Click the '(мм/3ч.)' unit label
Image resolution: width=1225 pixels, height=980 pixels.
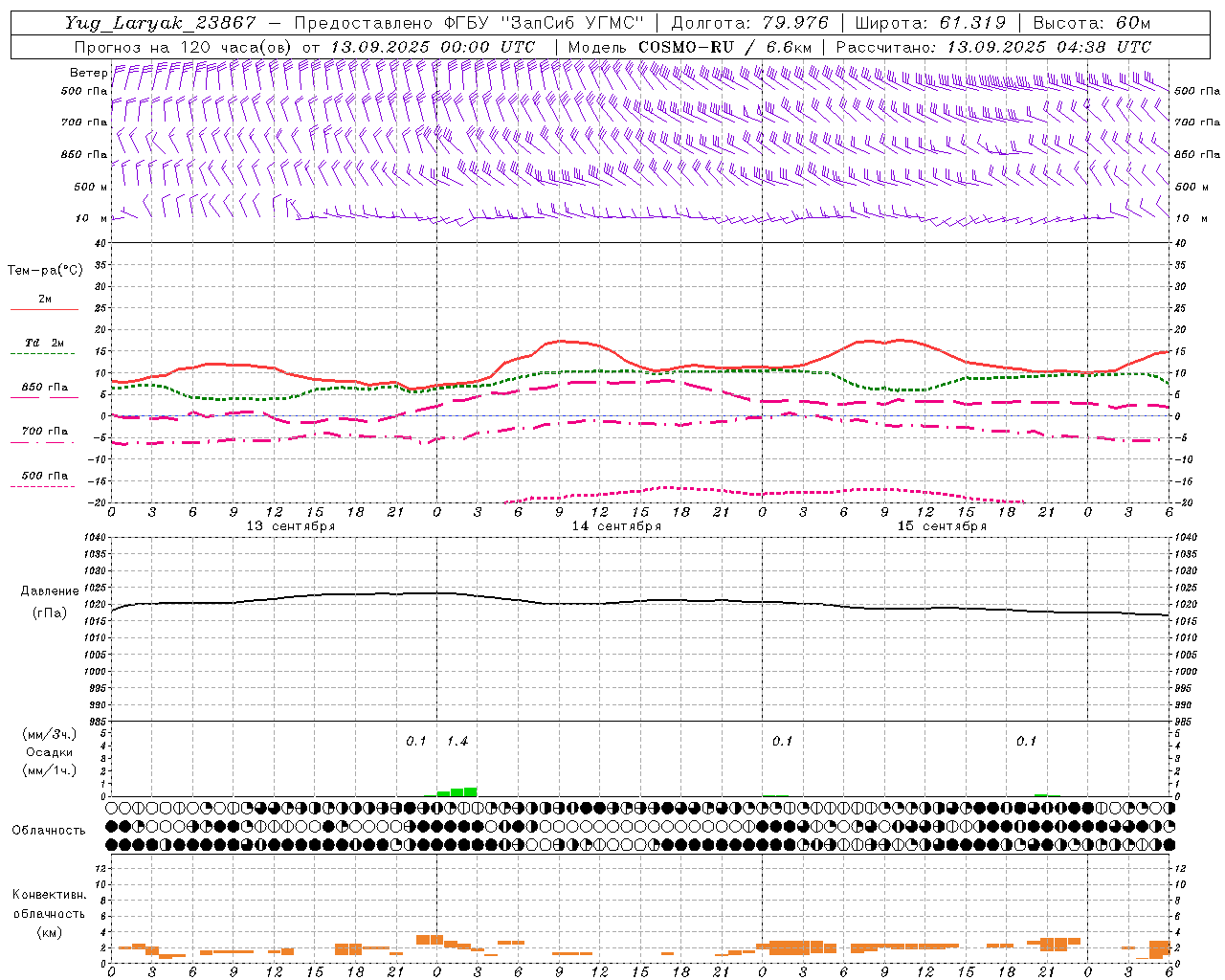(x=50, y=734)
